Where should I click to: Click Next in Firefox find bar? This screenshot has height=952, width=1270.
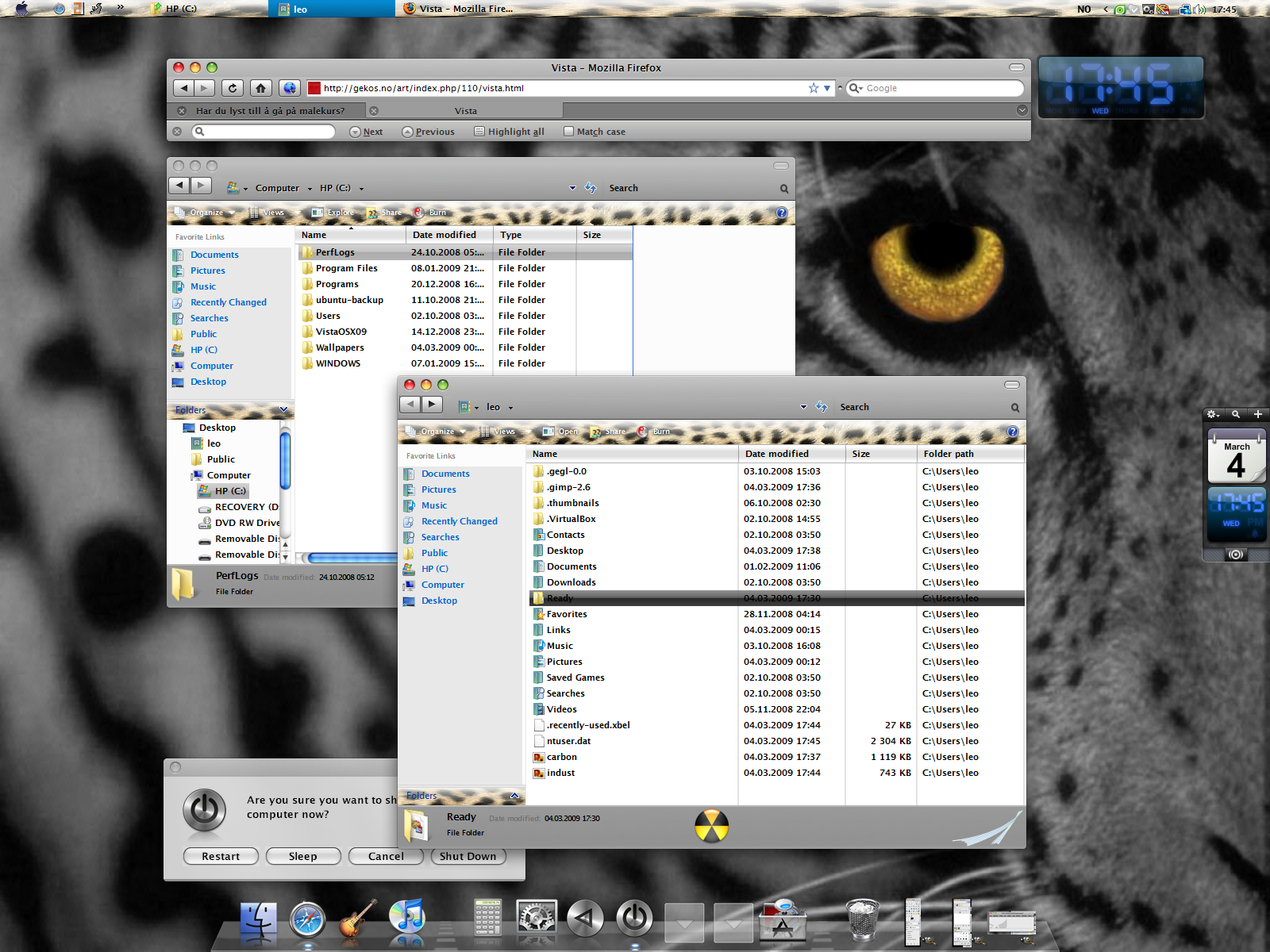367,132
